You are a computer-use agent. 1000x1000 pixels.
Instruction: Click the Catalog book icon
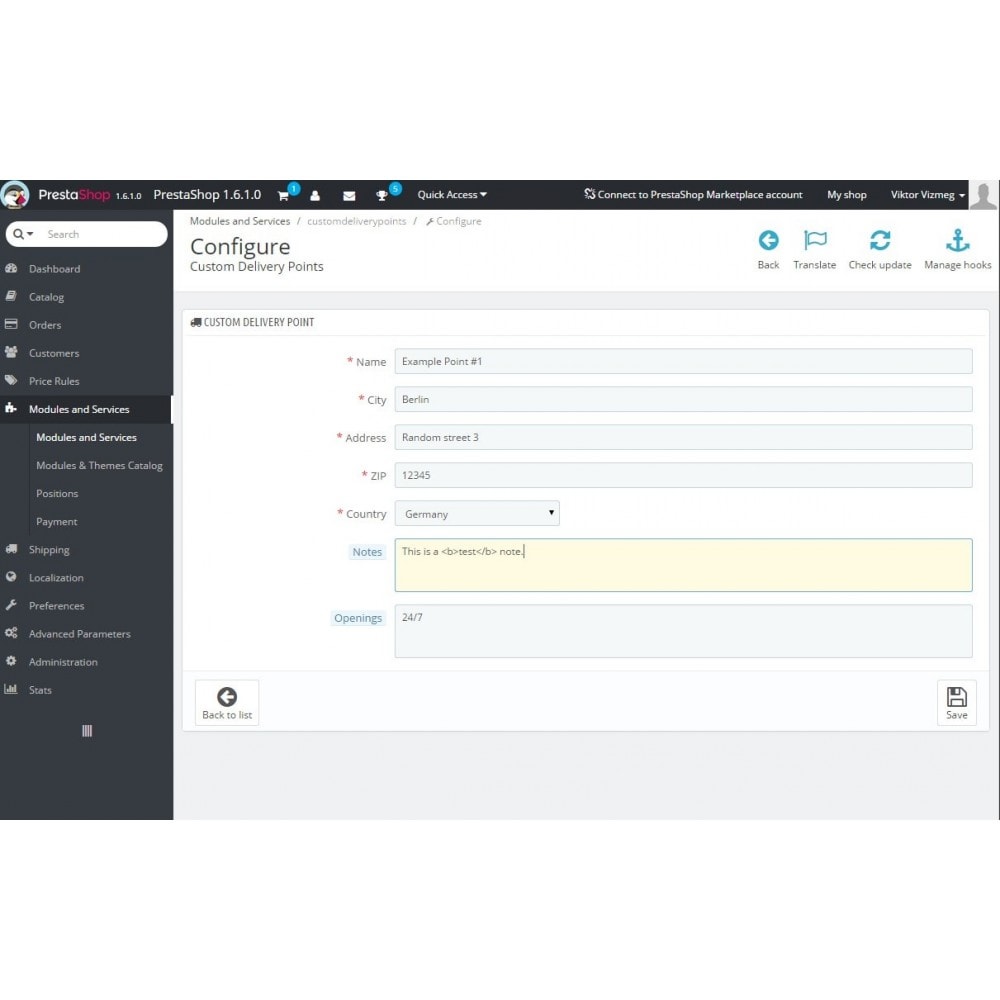[x=11, y=296]
